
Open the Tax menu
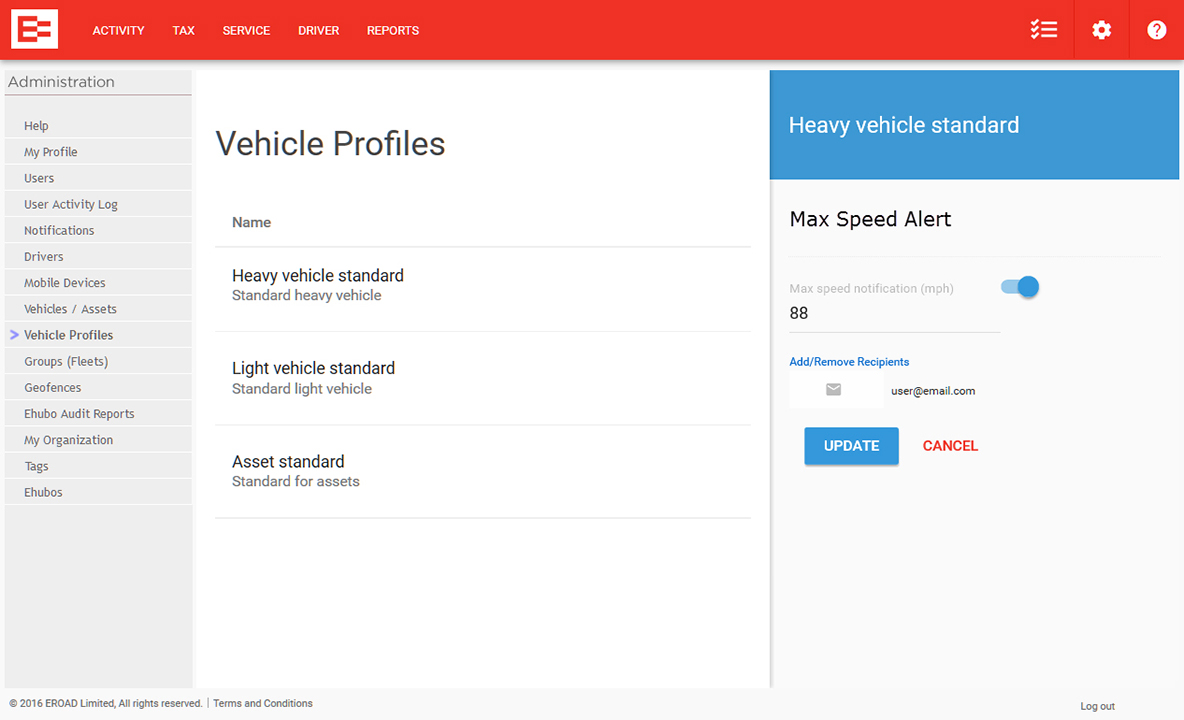[x=183, y=31]
